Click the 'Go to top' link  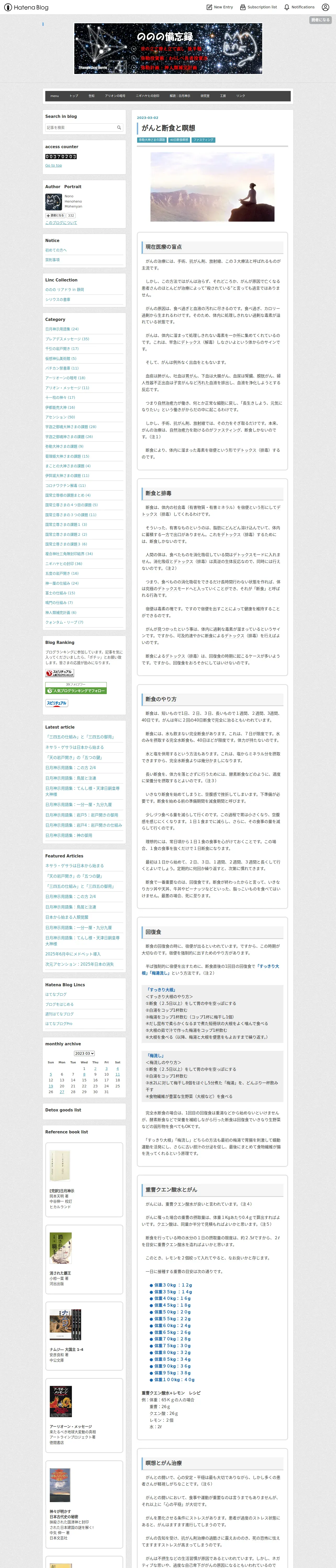tap(54, 166)
